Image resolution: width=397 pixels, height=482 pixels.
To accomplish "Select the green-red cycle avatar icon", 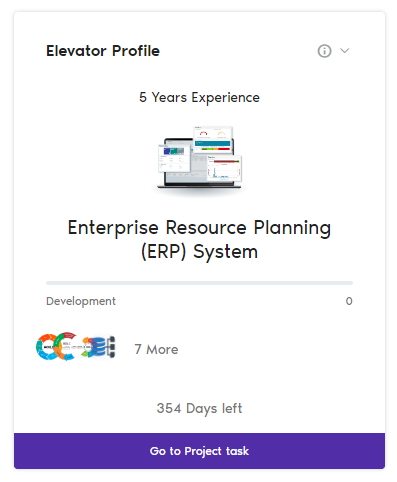I will (66, 347).
